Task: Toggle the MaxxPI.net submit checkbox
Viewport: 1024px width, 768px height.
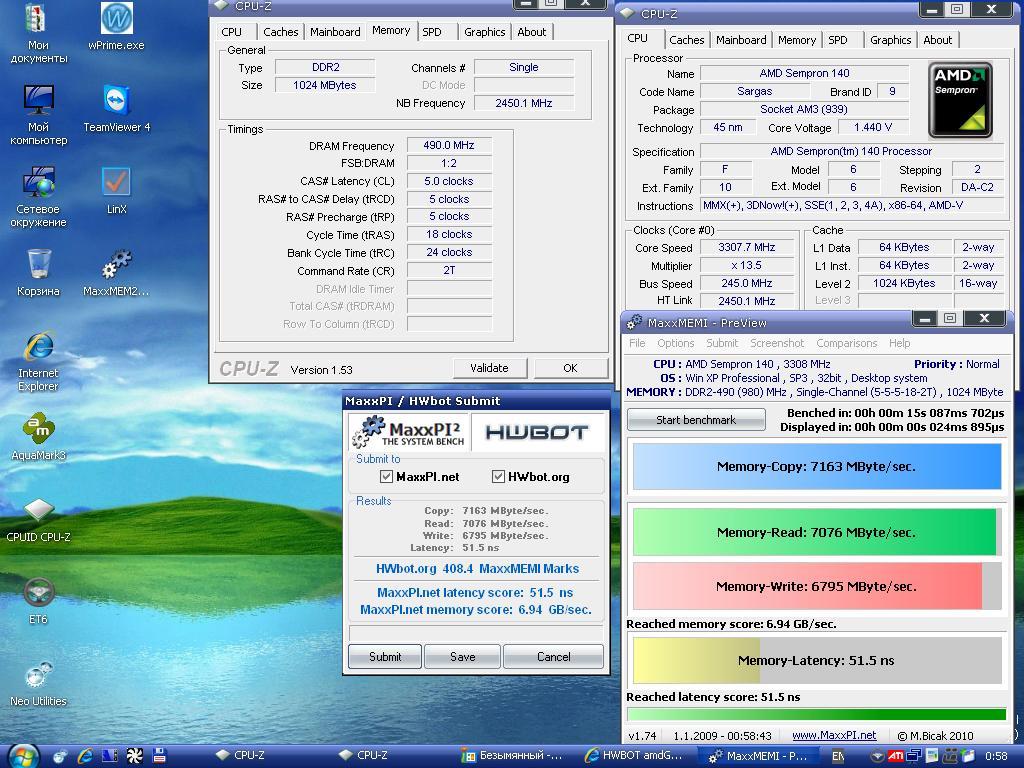Action: coord(386,477)
